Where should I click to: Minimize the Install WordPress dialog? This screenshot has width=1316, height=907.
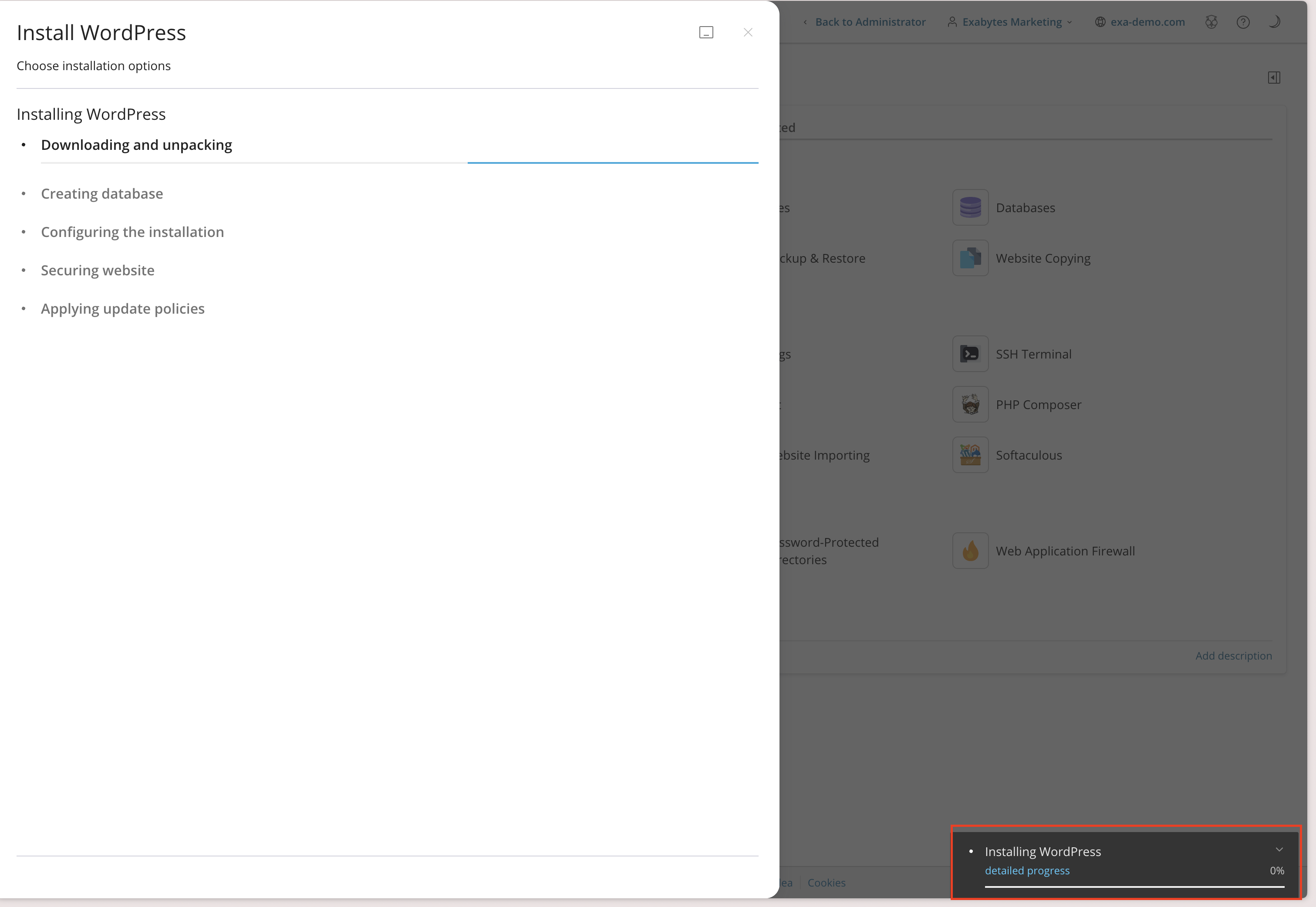pos(706,32)
